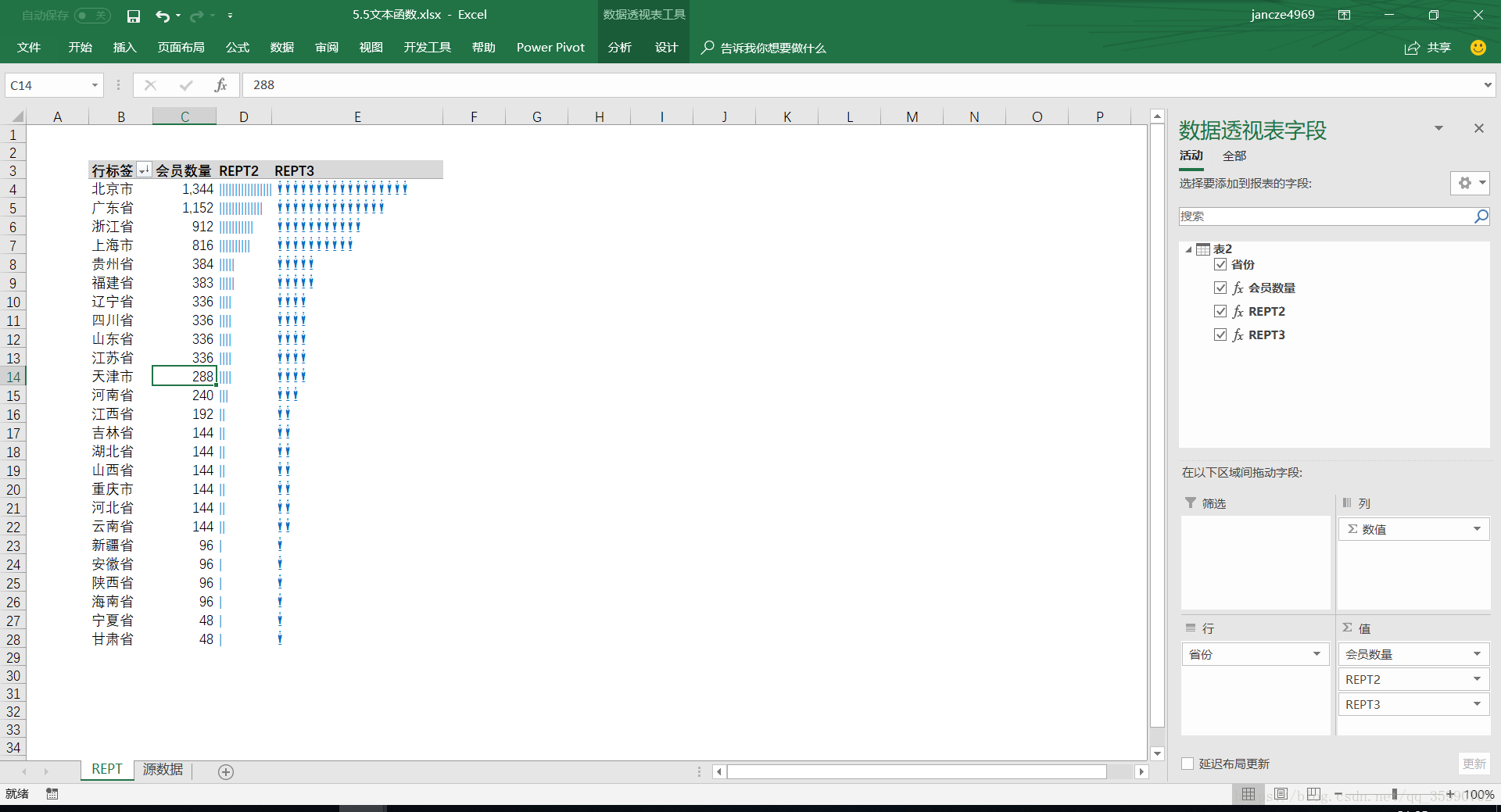Select column E header
Image resolution: width=1501 pixels, height=812 pixels.
click(x=357, y=116)
